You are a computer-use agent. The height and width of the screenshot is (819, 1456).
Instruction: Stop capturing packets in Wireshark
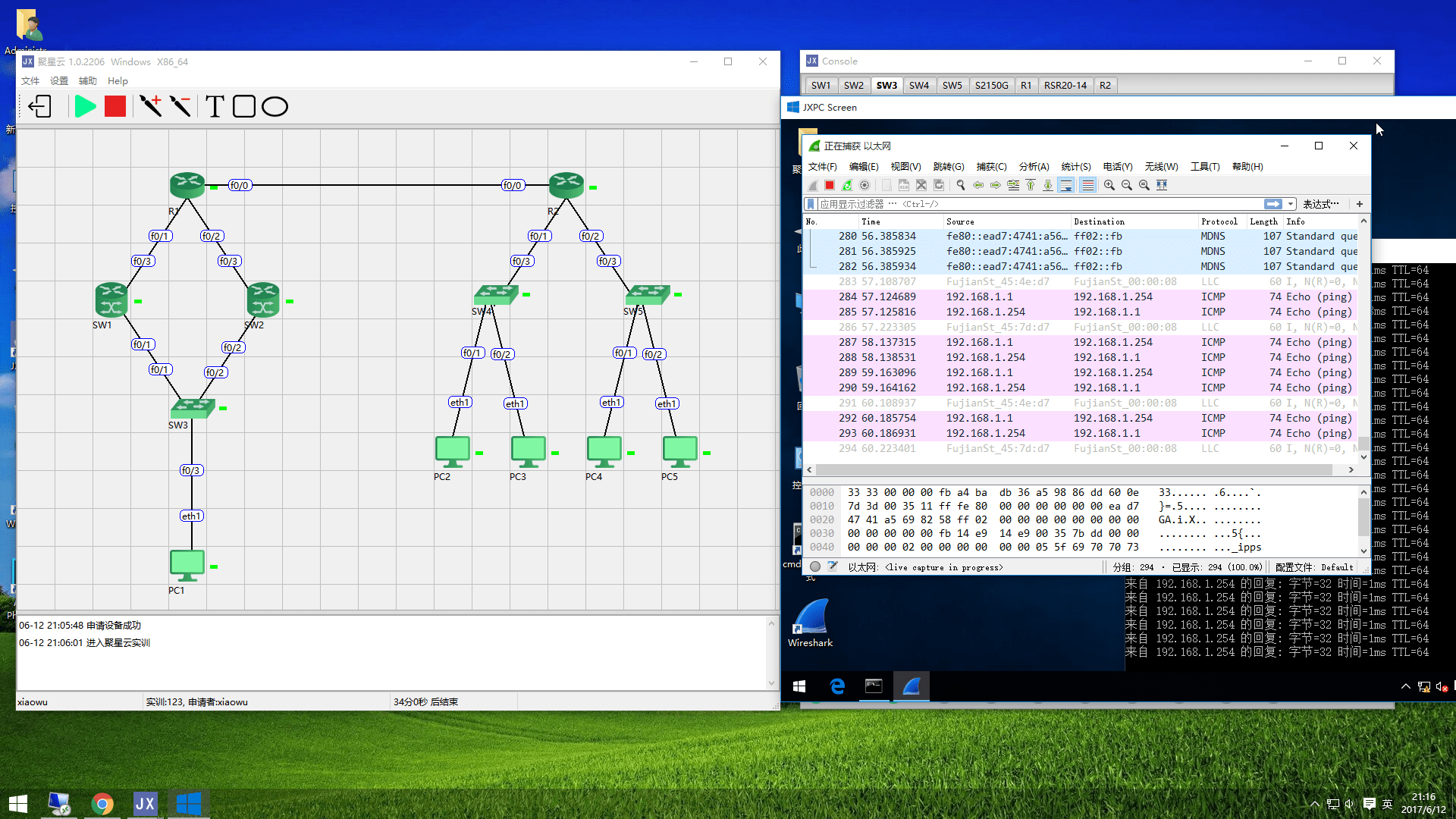pyautogui.click(x=830, y=185)
